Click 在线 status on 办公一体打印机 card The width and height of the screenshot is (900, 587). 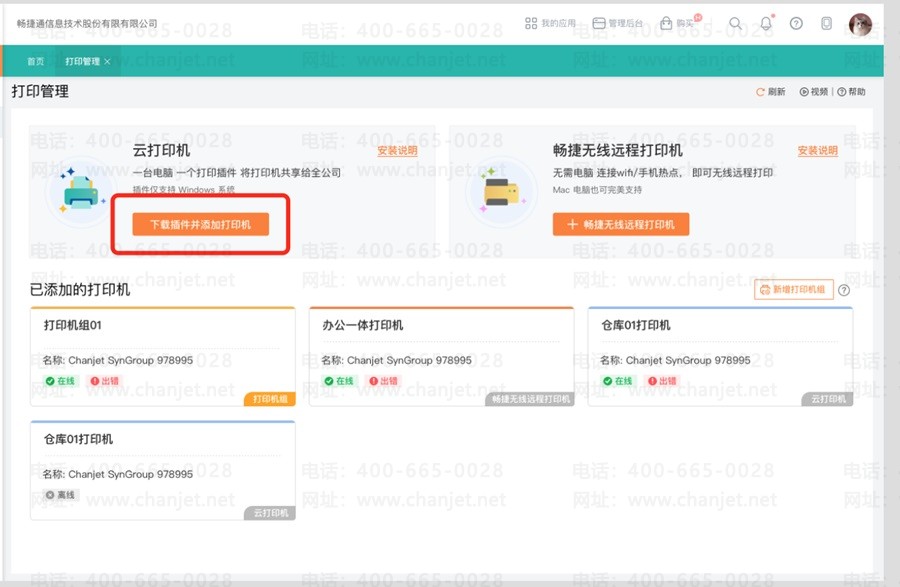click(340, 381)
